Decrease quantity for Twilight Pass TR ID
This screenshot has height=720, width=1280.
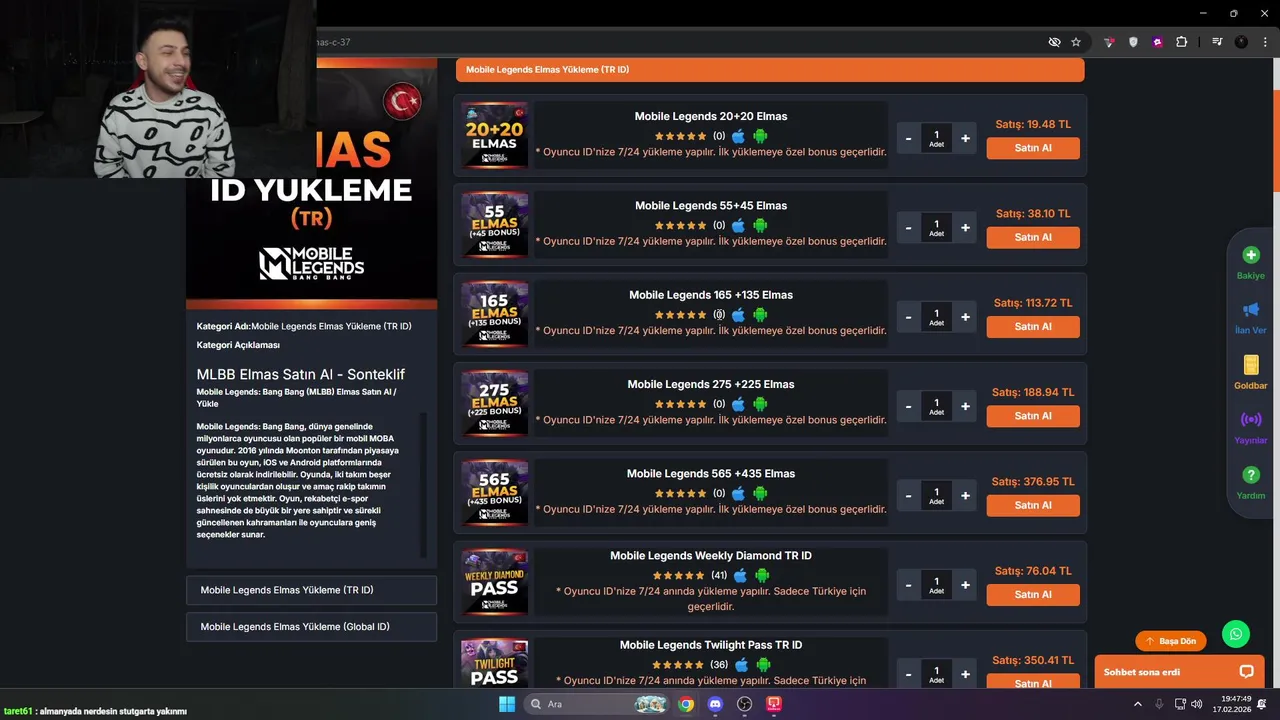908,674
